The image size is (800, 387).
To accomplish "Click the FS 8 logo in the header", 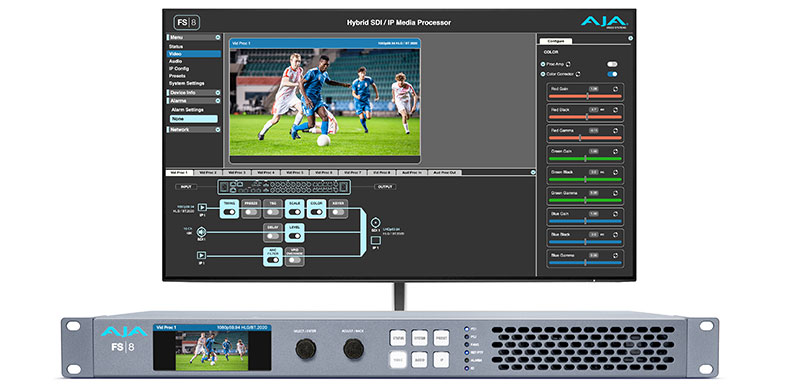I will tap(186, 22).
